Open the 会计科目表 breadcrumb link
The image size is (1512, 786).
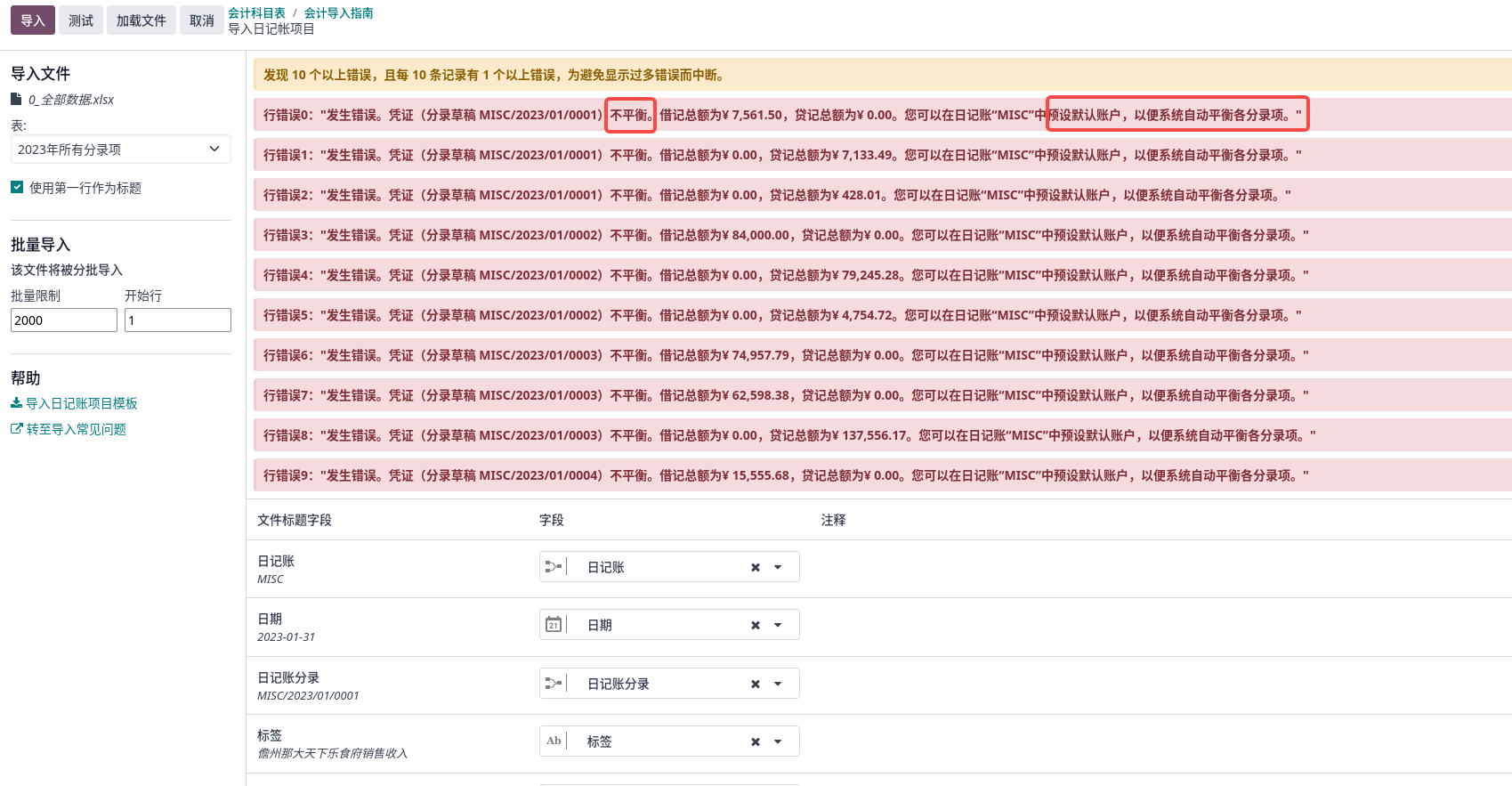256,12
